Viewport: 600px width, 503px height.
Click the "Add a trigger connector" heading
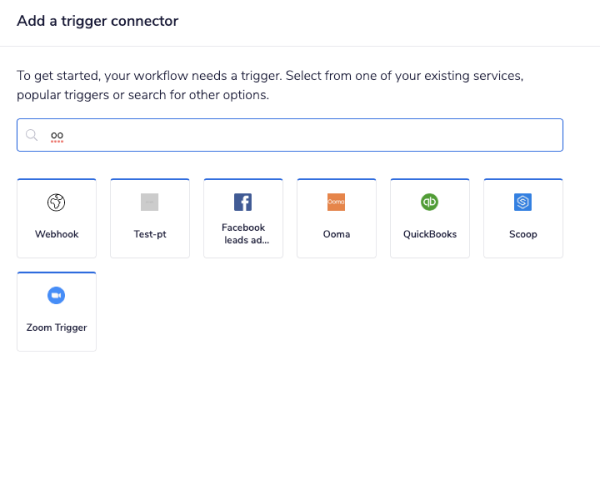pyautogui.click(x=97, y=21)
